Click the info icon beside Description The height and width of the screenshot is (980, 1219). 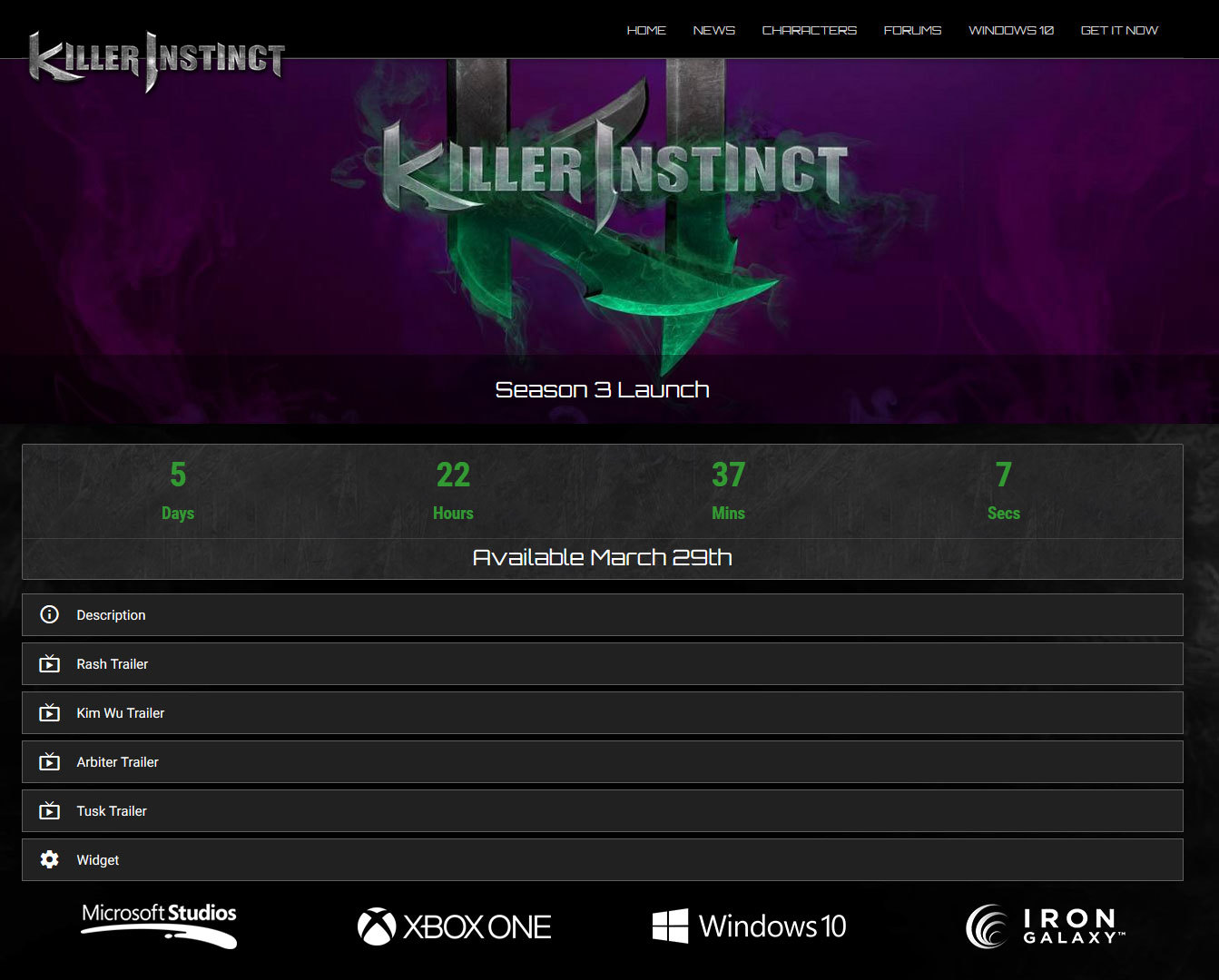50,615
